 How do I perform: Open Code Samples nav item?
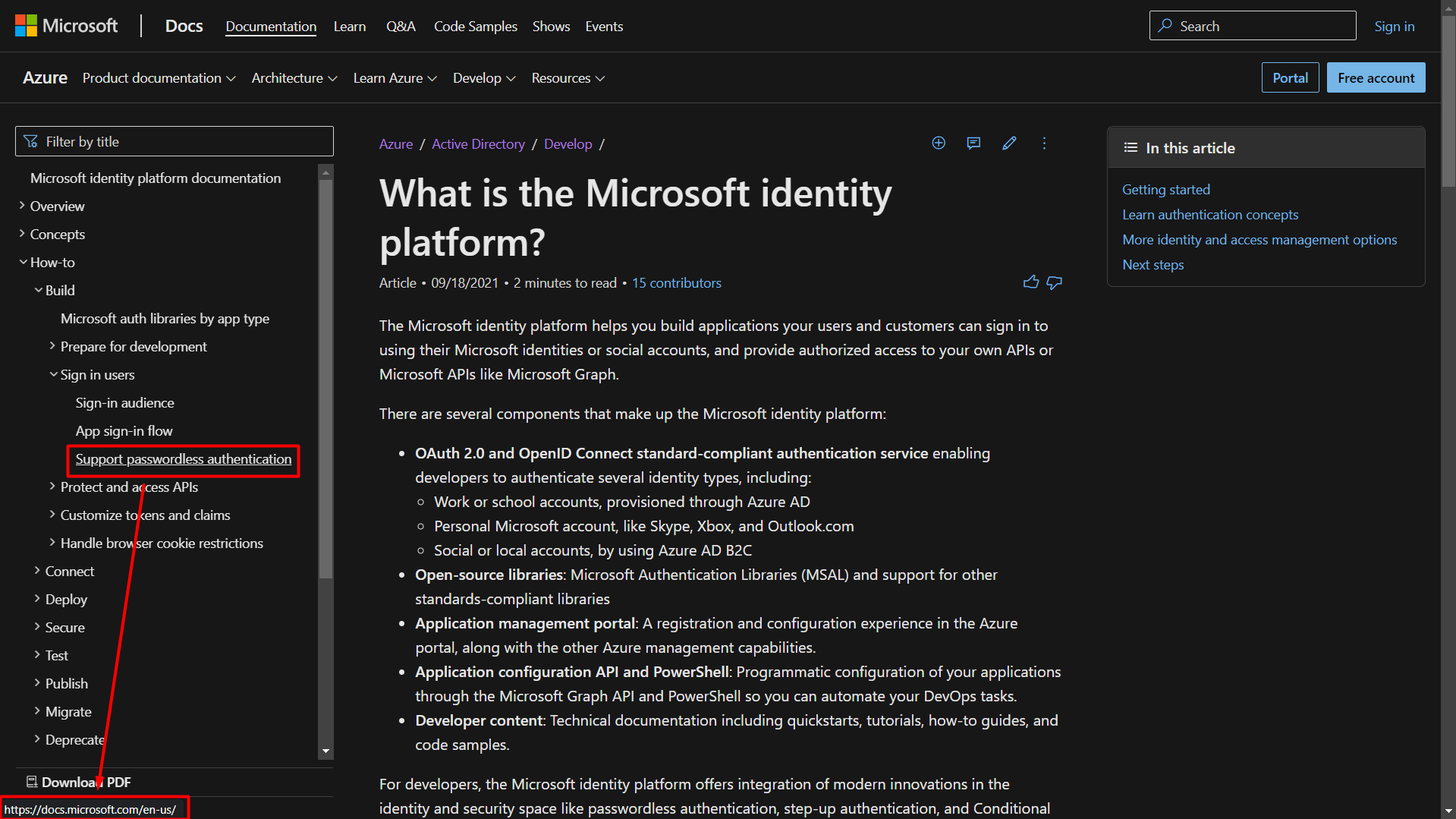pos(476,27)
